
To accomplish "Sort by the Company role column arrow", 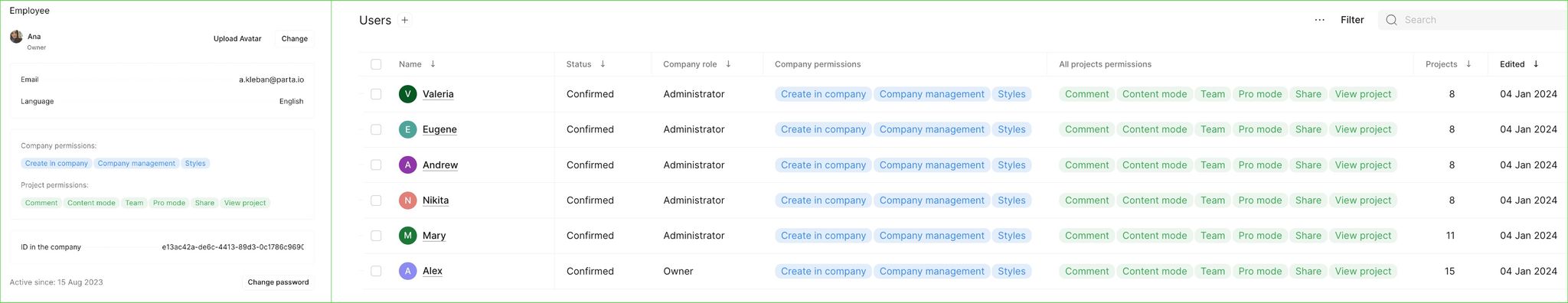I will (728, 64).
